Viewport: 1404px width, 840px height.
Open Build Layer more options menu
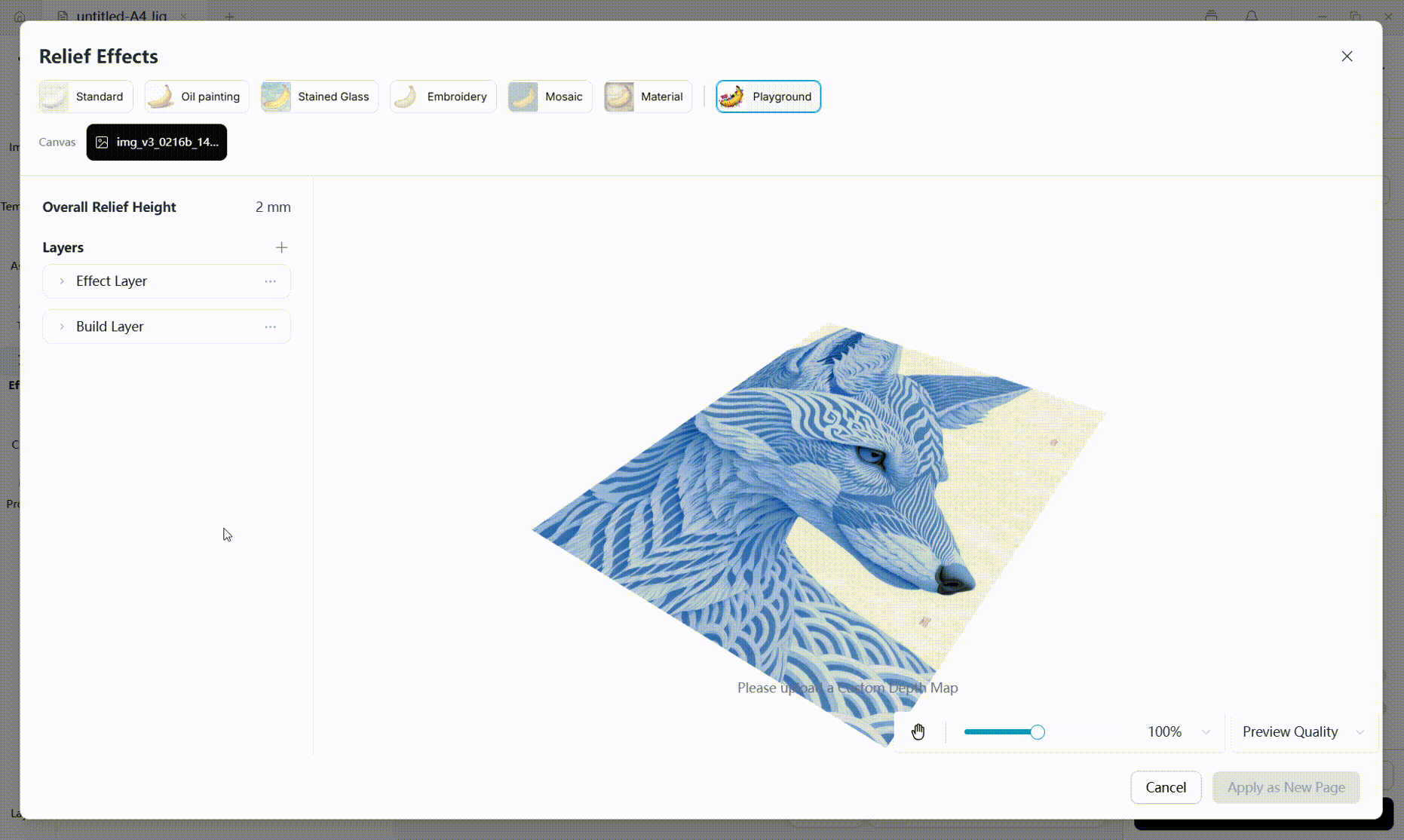[x=270, y=326]
